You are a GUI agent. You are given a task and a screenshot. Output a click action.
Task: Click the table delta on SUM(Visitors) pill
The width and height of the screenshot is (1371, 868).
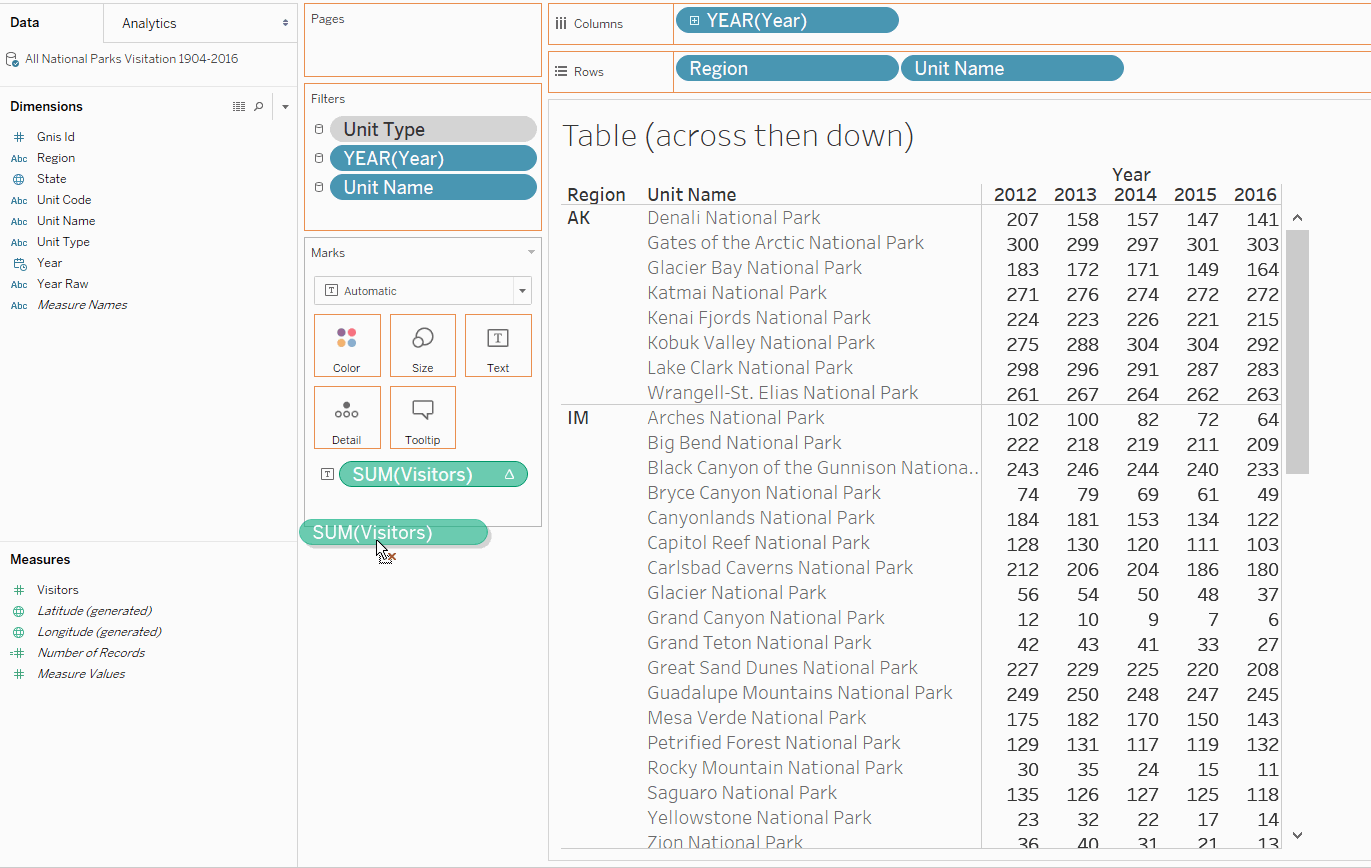click(510, 475)
